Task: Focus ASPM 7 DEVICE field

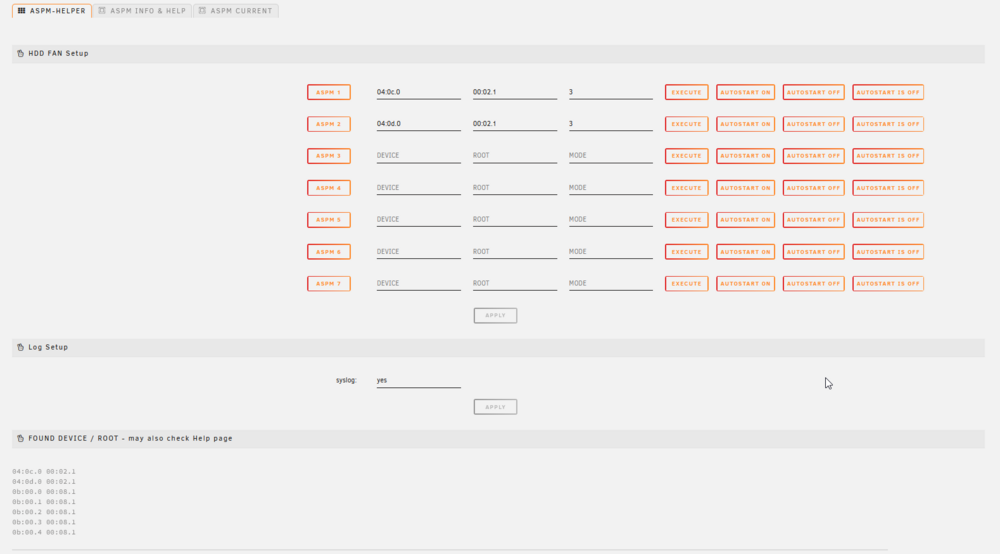Action: (418, 284)
